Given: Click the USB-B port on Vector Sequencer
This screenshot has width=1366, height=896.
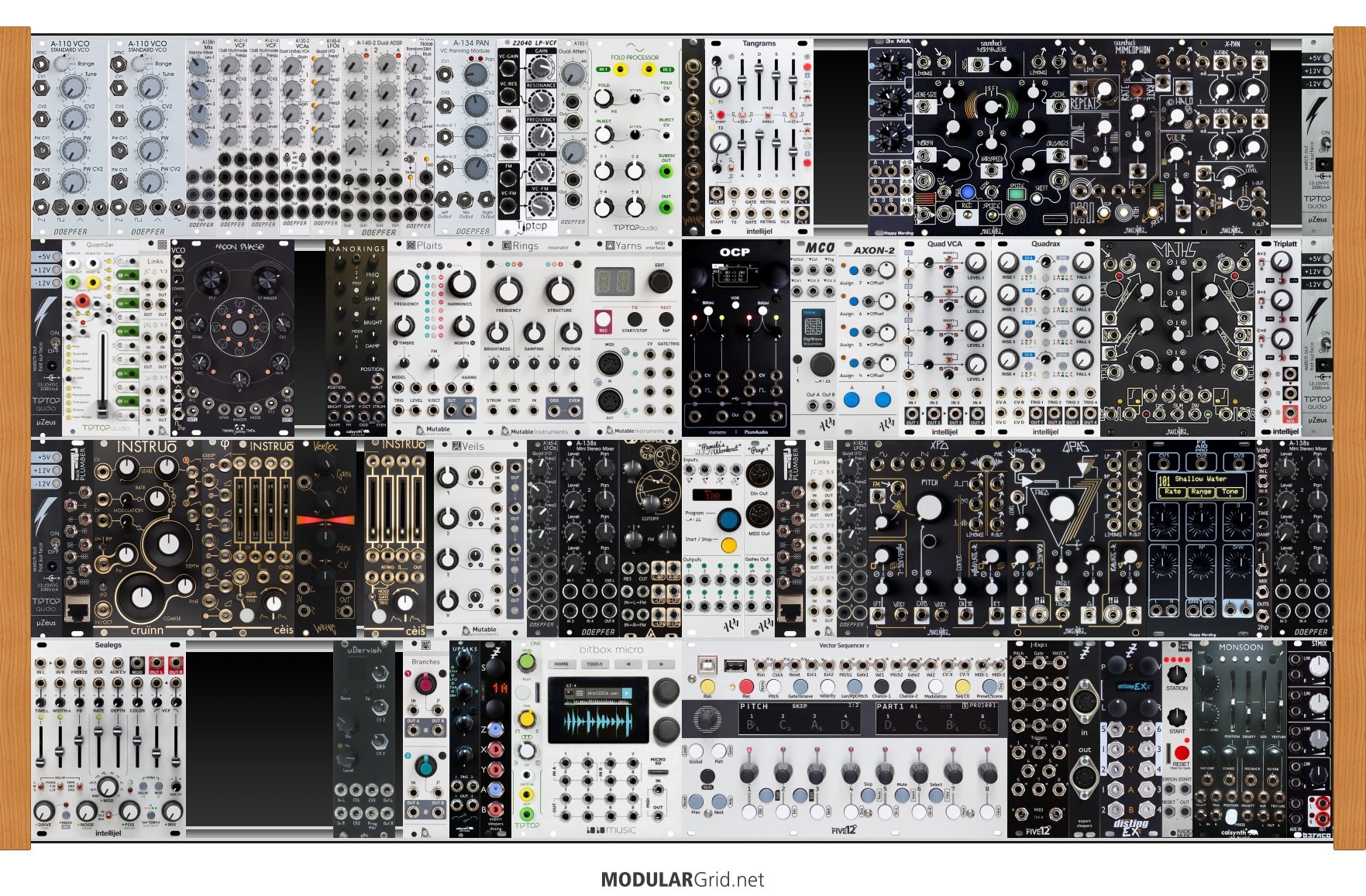Looking at the screenshot, I should point(707,665).
